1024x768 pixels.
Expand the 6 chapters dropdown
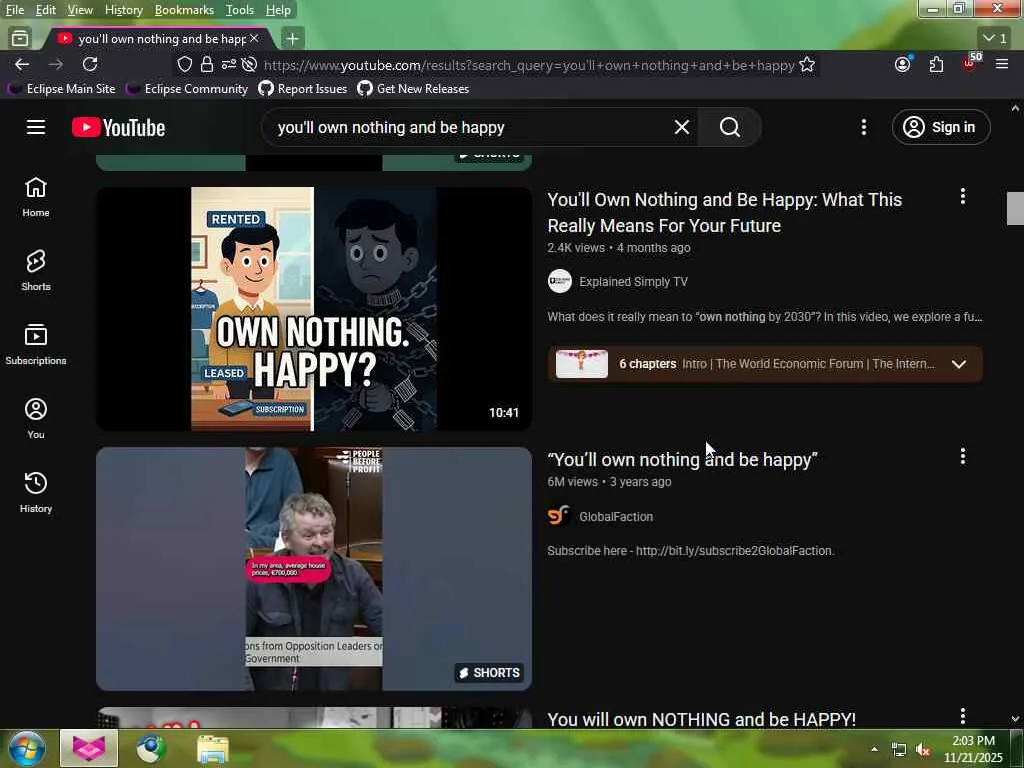pos(958,364)
